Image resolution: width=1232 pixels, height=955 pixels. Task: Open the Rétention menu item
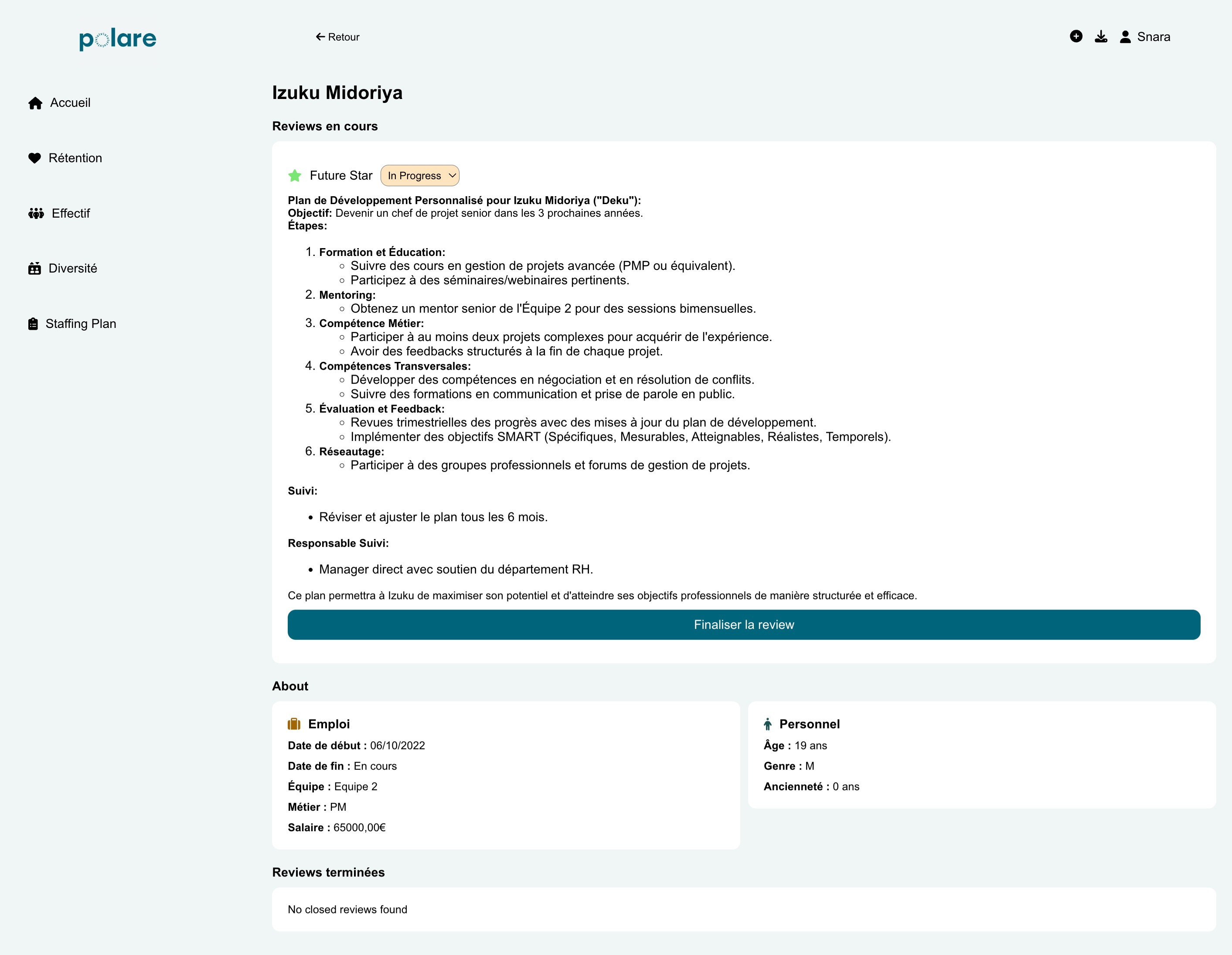point(75,158)
